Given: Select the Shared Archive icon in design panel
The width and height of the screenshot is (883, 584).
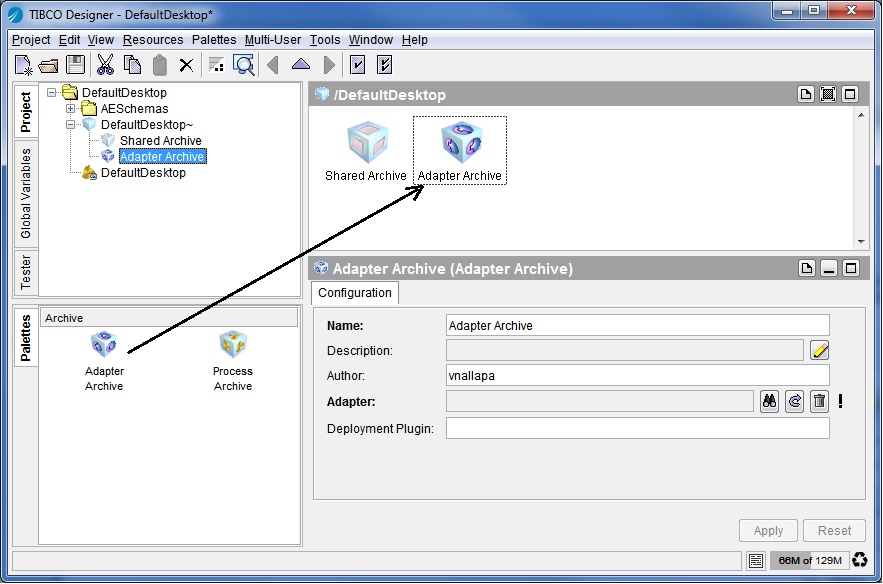Looking at the screenshot, I should click(366, 151).
